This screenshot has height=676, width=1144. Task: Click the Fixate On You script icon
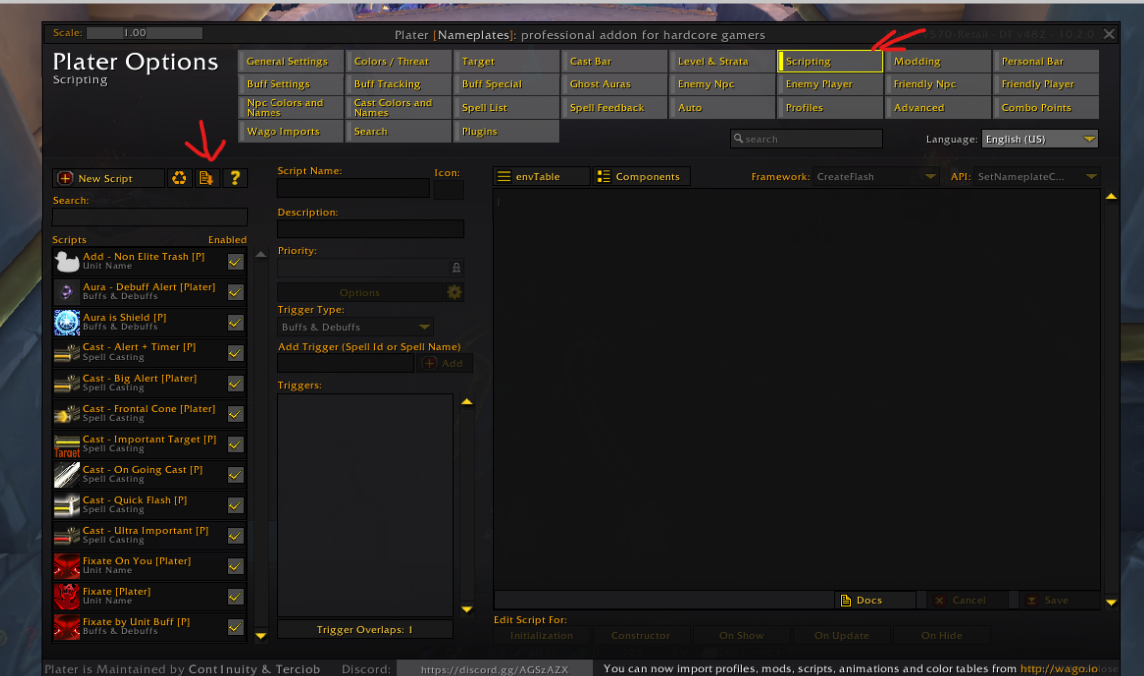(x=67, y=566)
